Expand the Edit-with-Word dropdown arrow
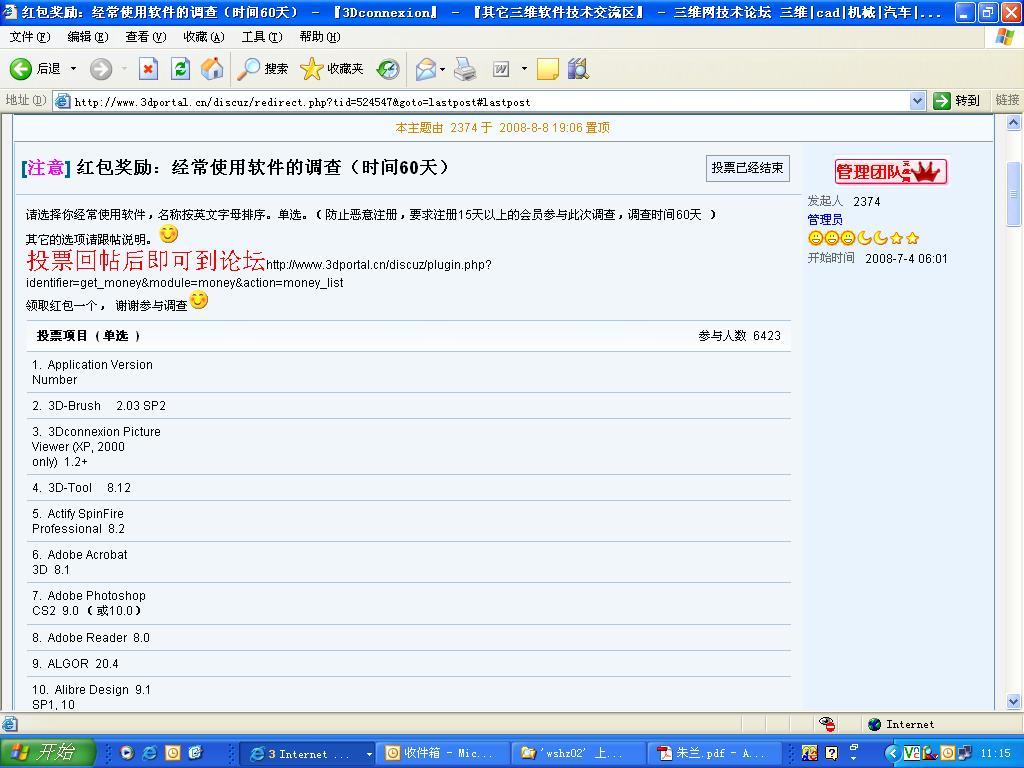Viewport: 1024px width, 768px height. pyautogui.click(x=524, y=69)
